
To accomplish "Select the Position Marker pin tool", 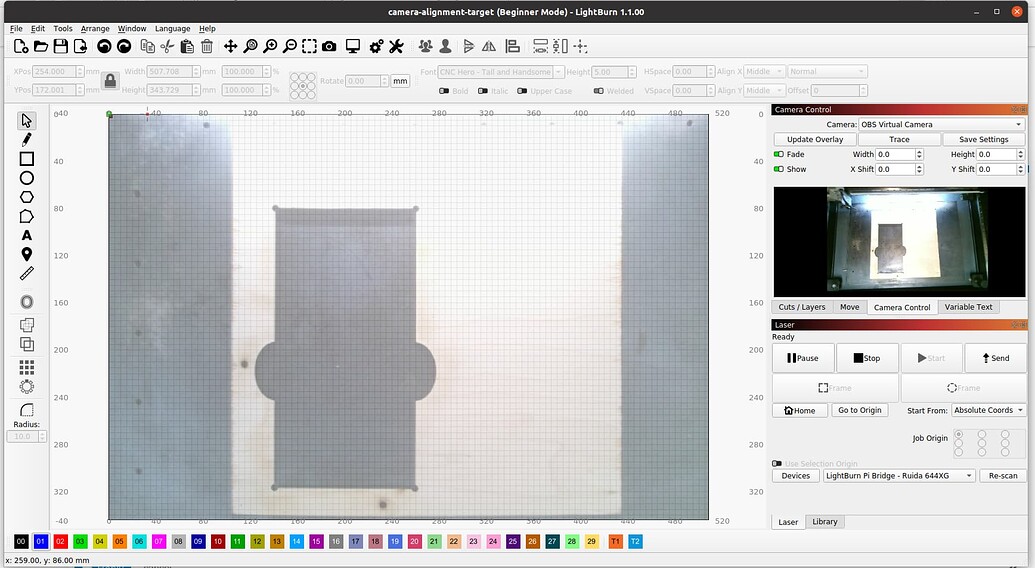I will [x=26, y=255].
